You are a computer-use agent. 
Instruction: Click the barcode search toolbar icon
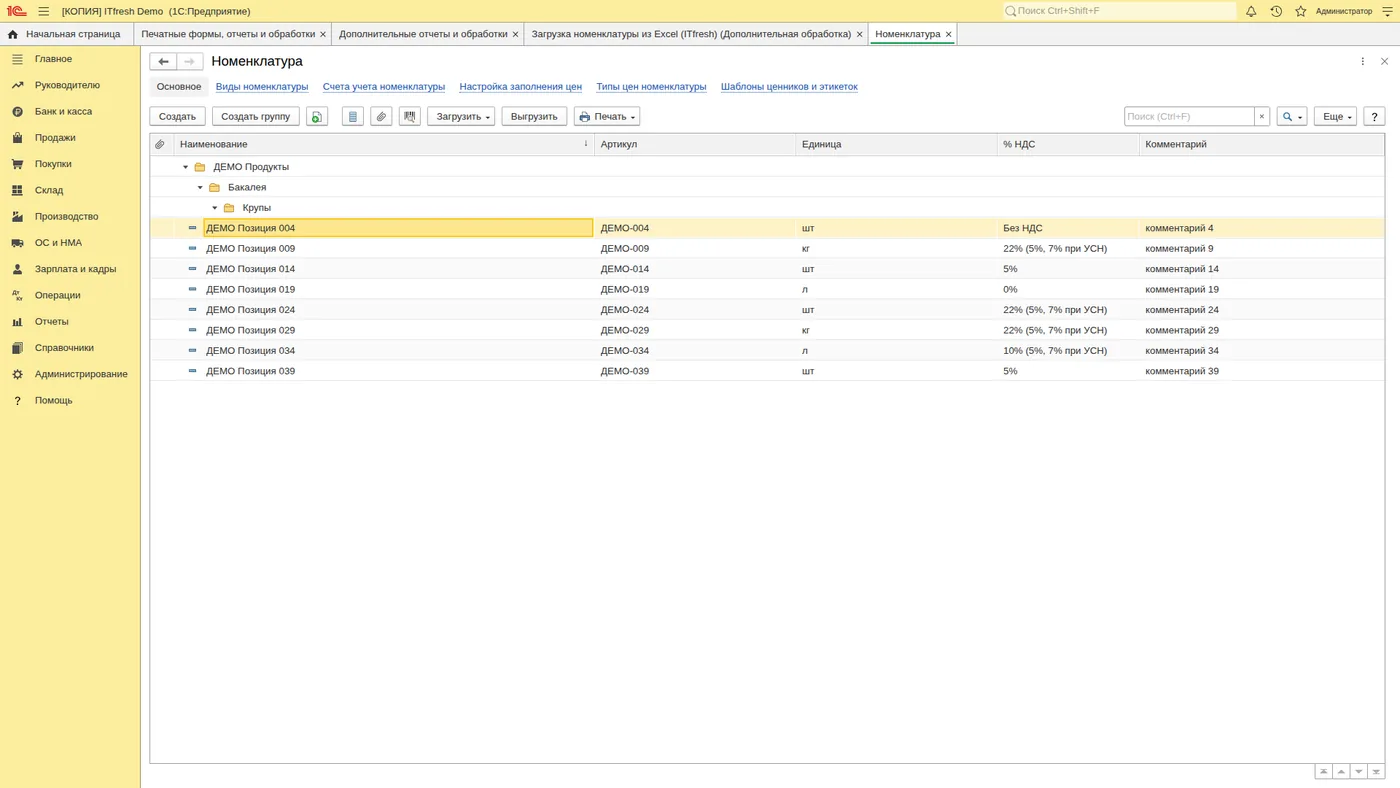410,117
